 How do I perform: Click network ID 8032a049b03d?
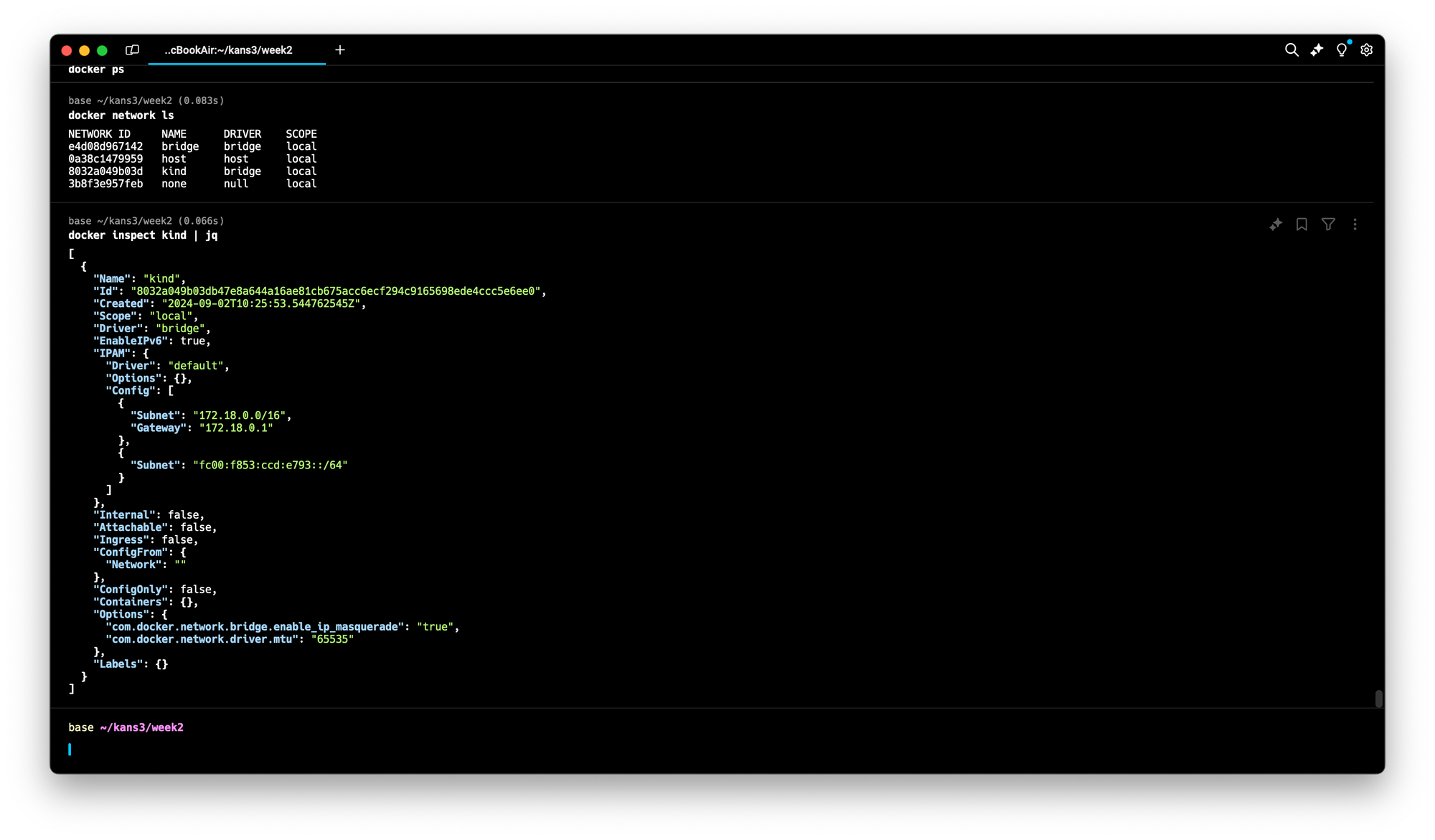[105, 171]
